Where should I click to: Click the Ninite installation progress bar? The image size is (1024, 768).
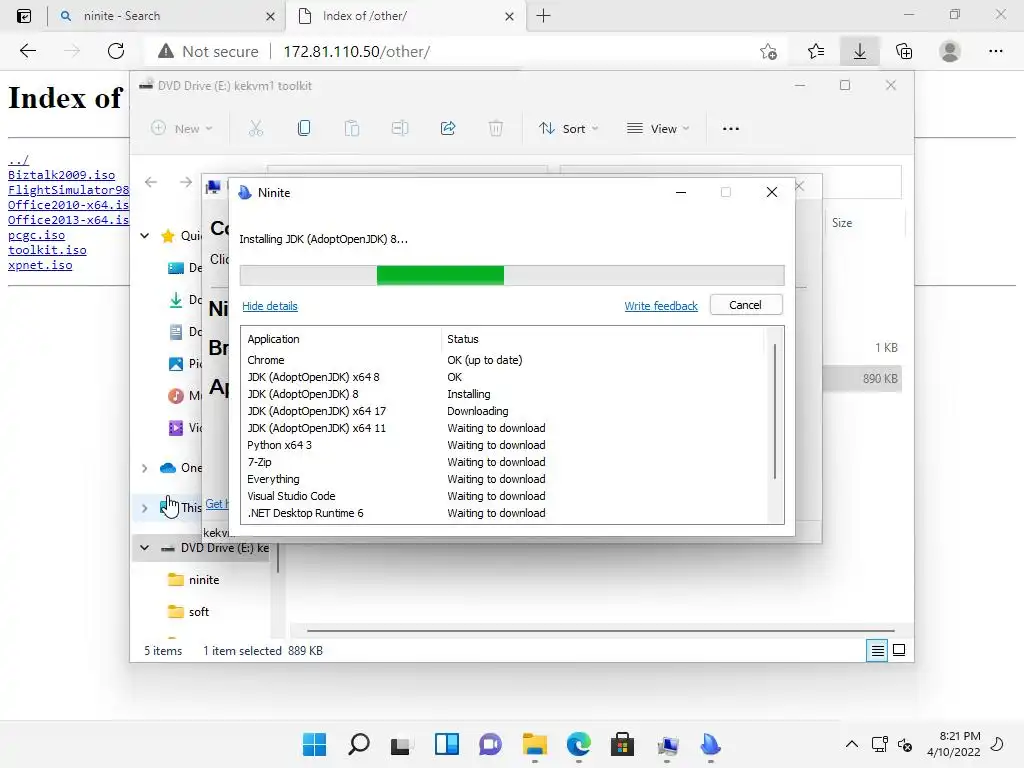(x=512, y=275)
